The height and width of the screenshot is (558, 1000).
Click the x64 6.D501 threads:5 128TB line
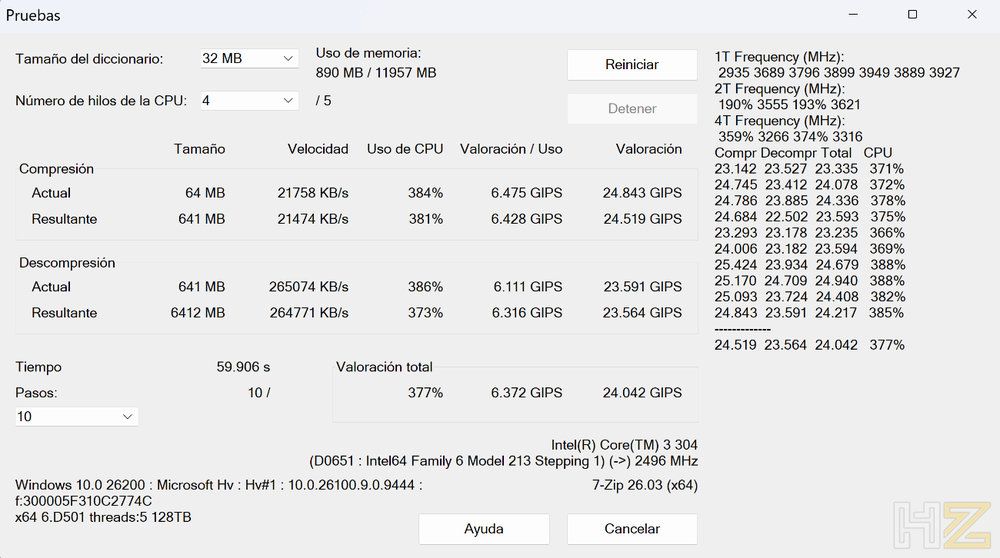pyautogui.click(x=103, y=517)
